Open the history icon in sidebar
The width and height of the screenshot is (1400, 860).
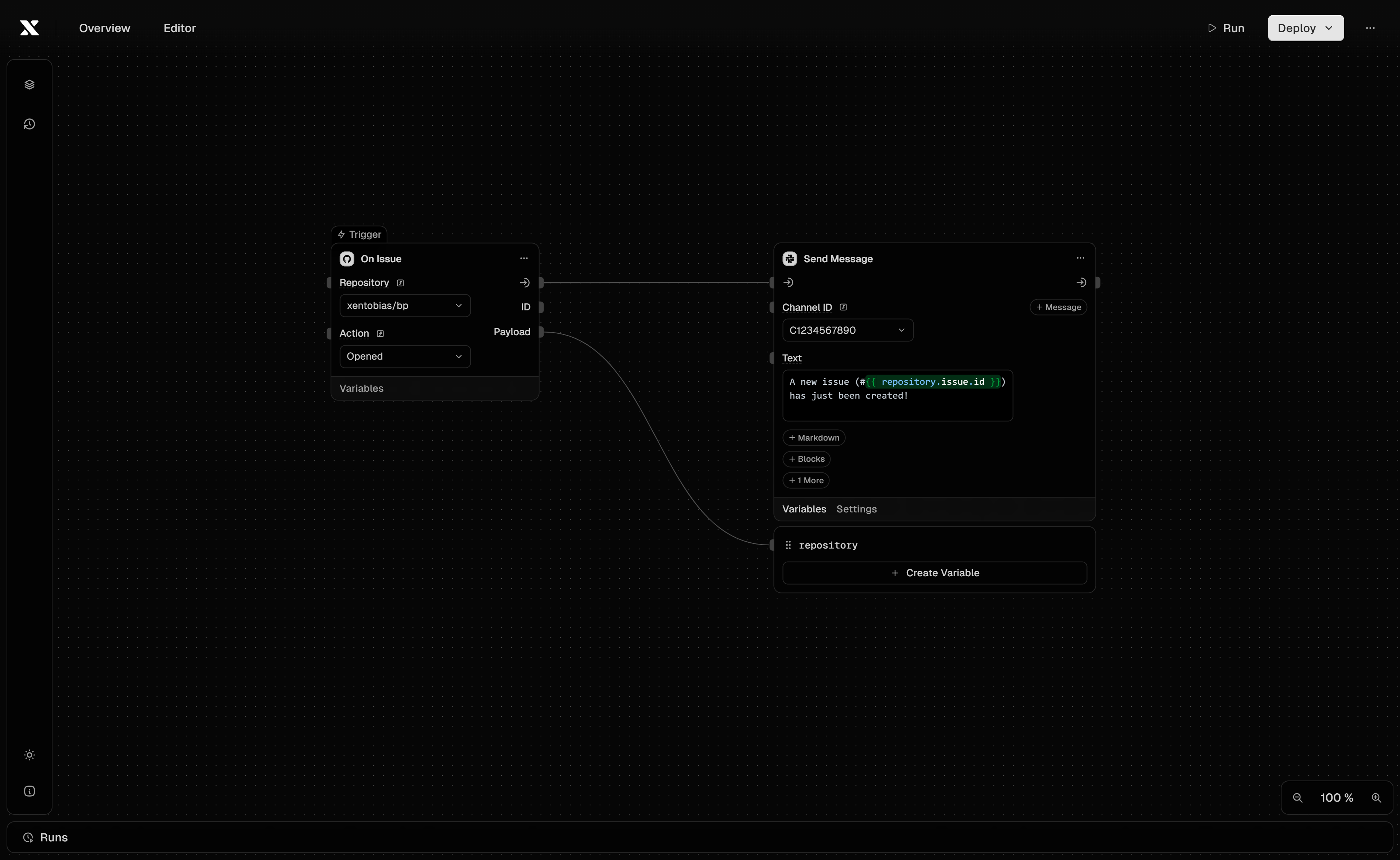30,124
